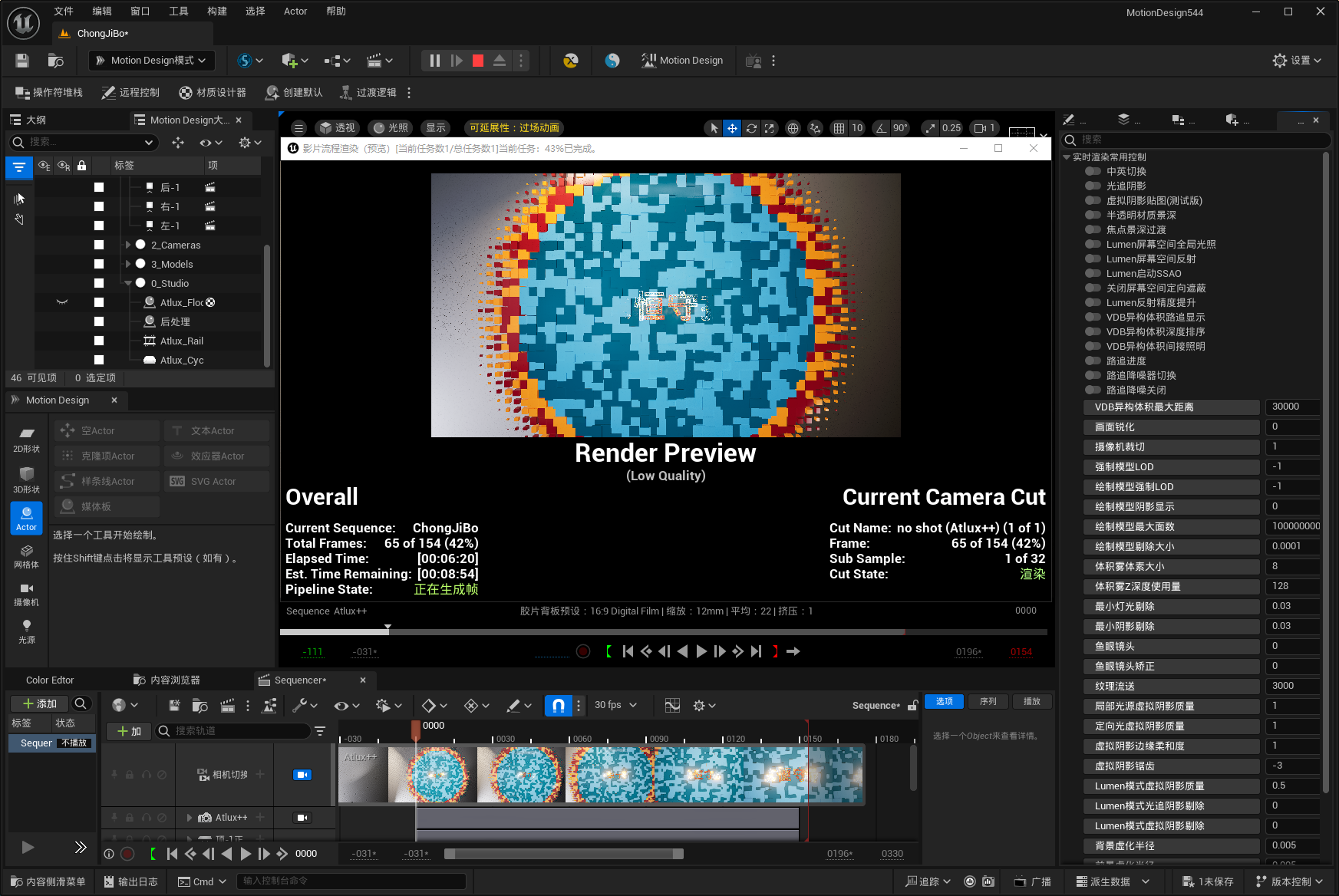Toggle grid snapping icon in viewport
The height and width of the screenshot is (896, 1339).
click(x=839, y=128)
